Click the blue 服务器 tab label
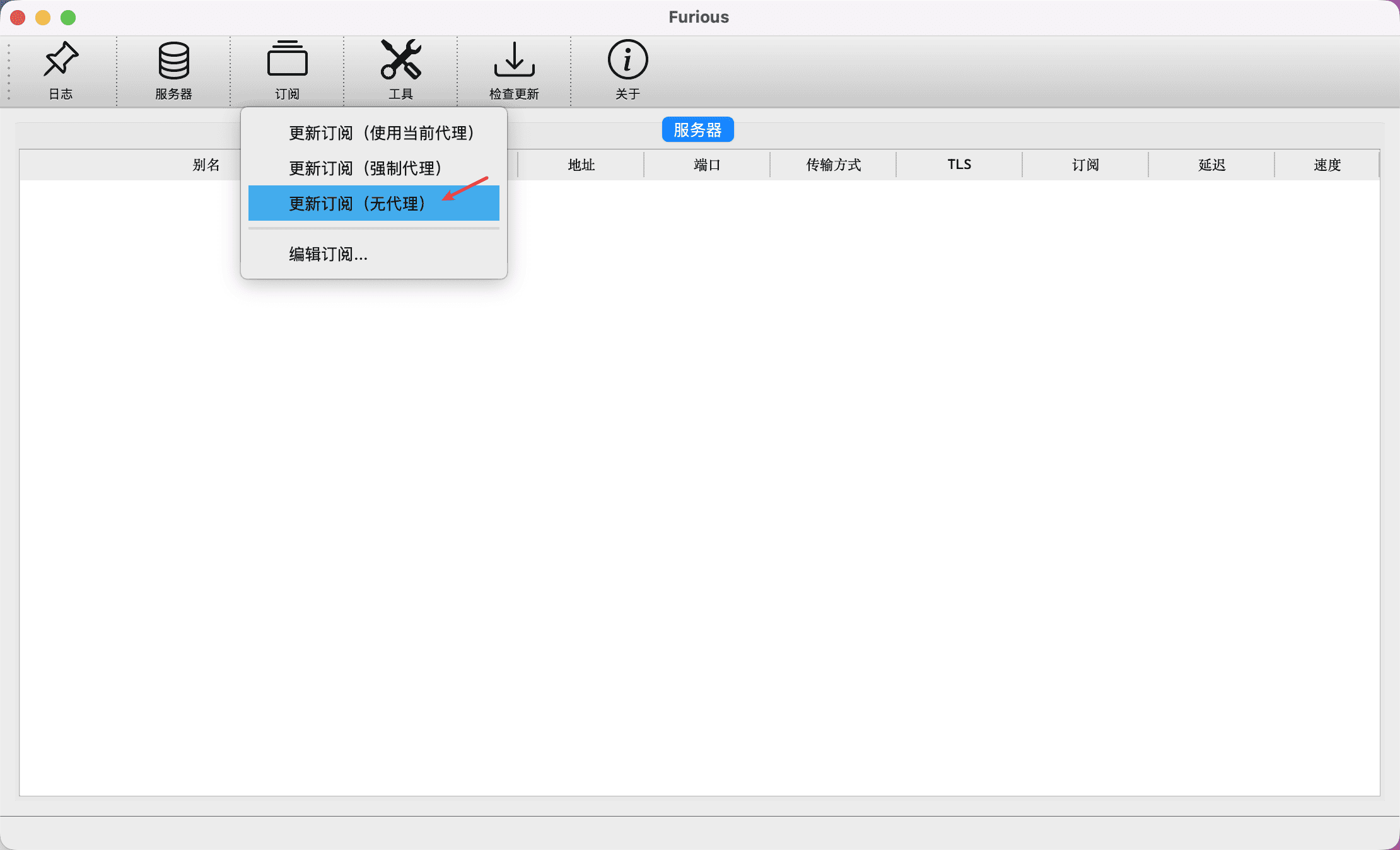1400x850 pixels. coord(697,130)
